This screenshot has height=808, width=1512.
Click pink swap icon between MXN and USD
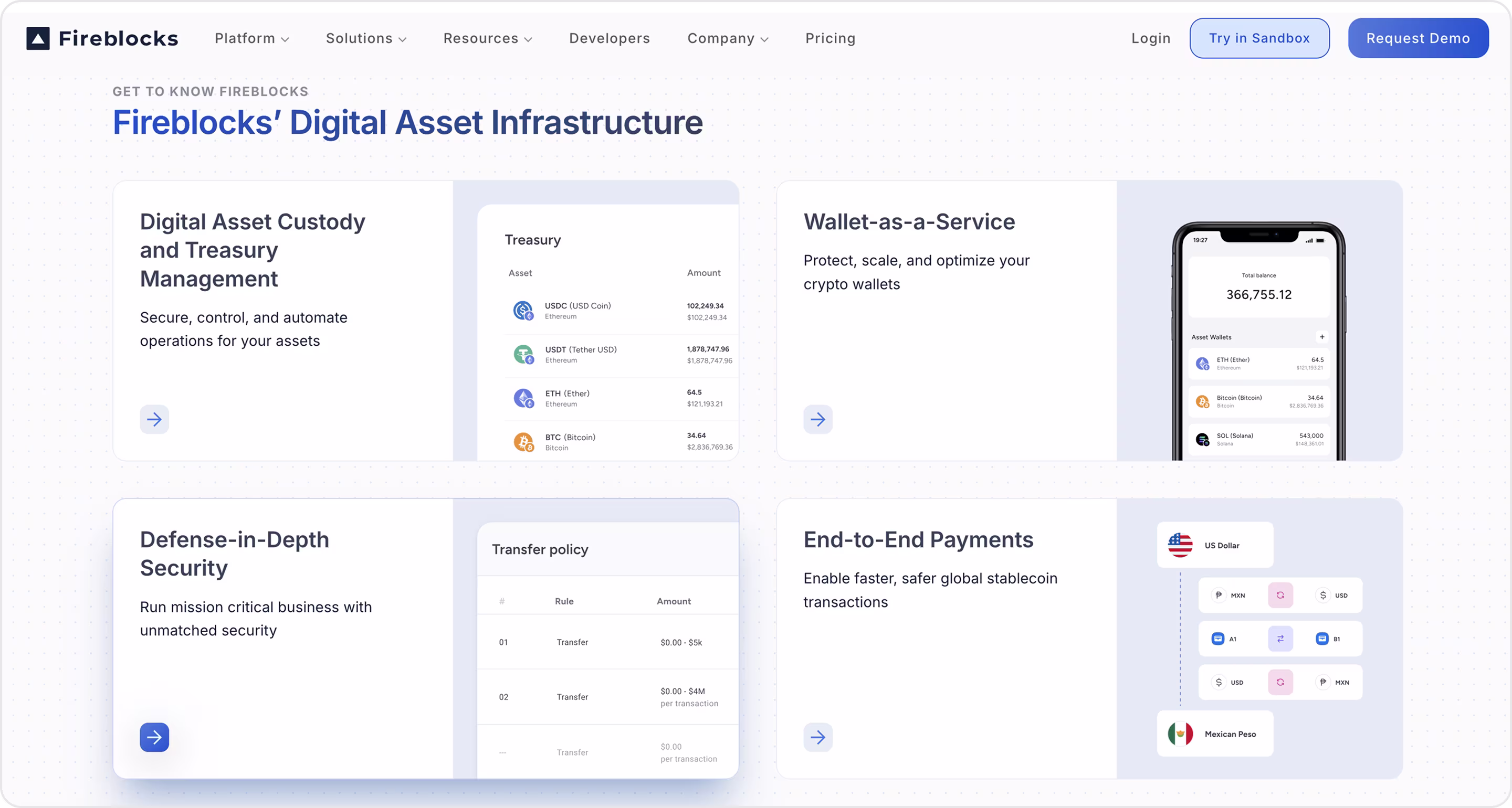coord(1280,595)
